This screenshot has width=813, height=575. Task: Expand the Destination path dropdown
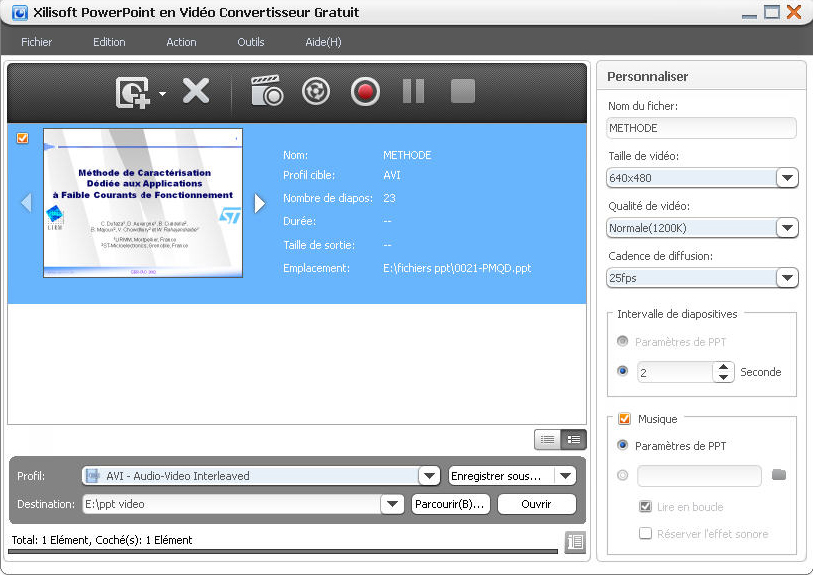(x=393, y=503)
